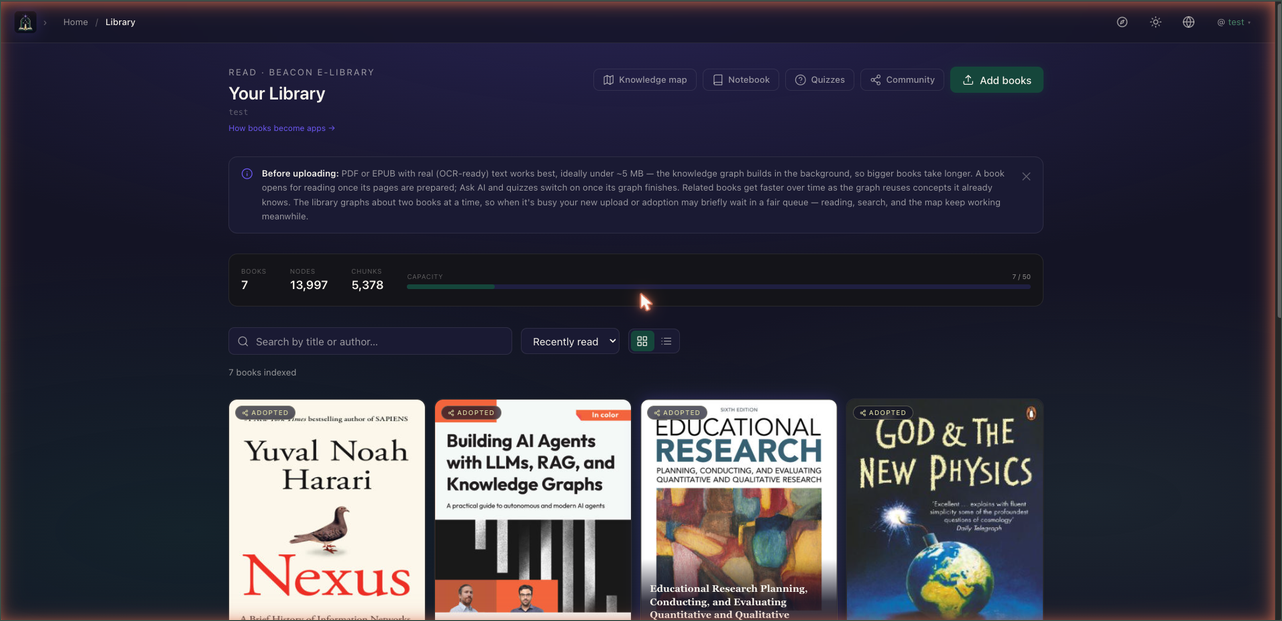Screen dimensions: 1282x621
Task: Click ADOPTED badge on God & New Physics
Action: point(883,412)
